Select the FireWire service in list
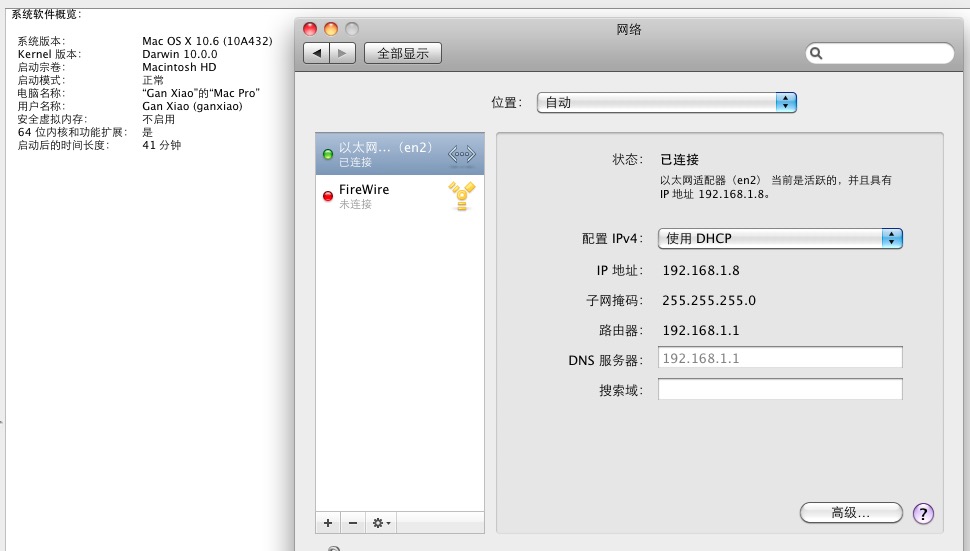 click(x=400, y=196)
